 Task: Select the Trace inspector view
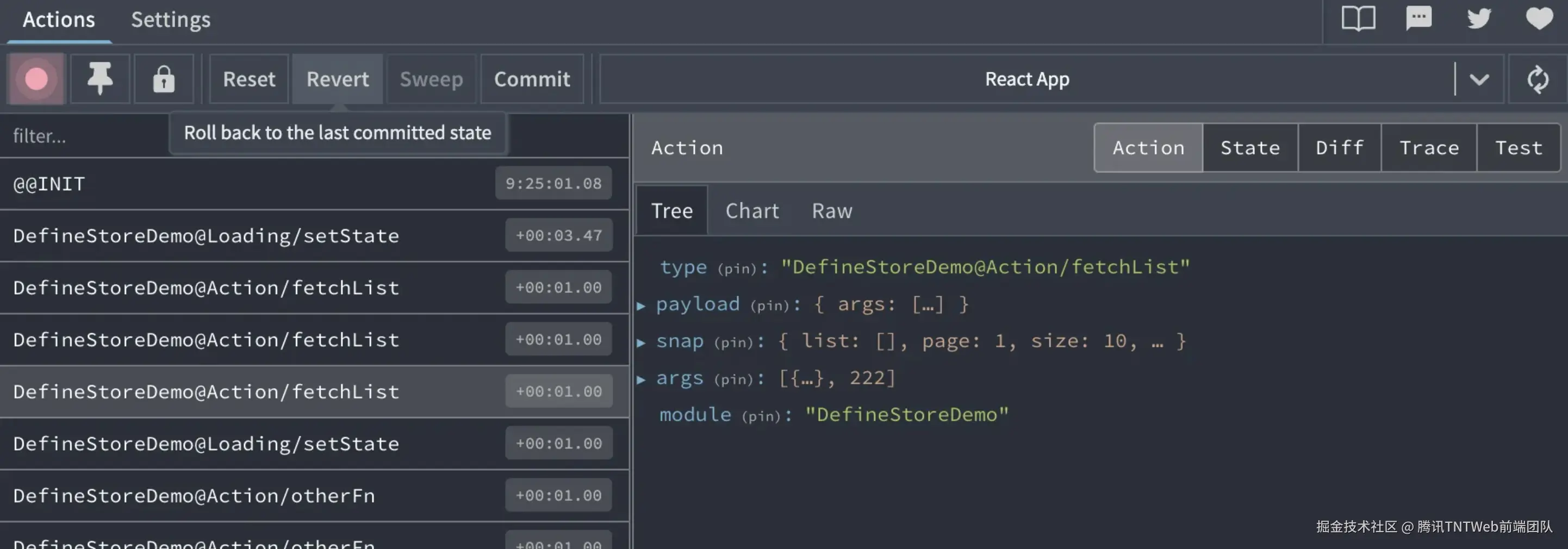click(1429, 148)
